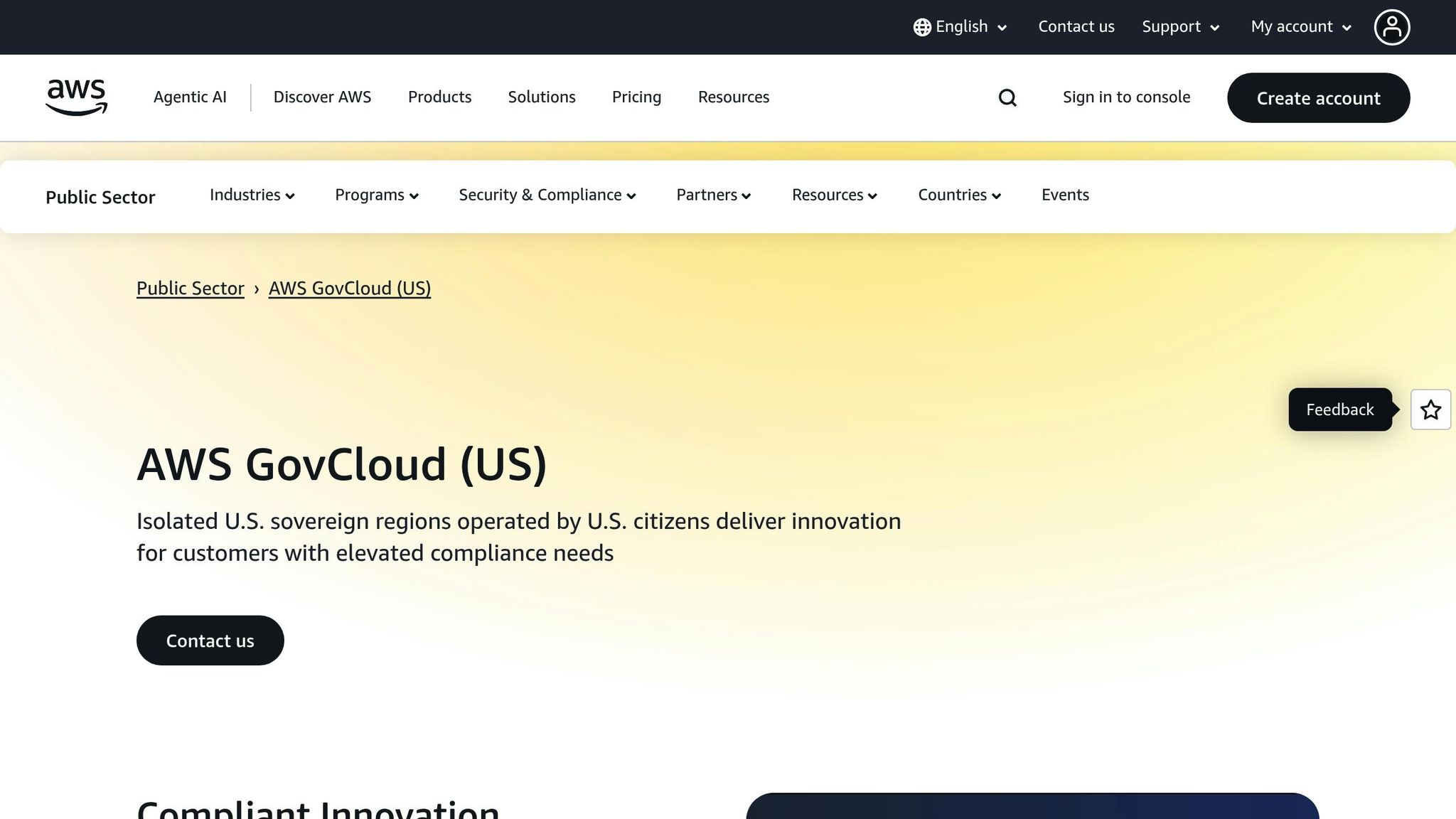Select Events in Public Sector navigation
This screenshot has width=1456, height=819.
[x=1064, y=195]
